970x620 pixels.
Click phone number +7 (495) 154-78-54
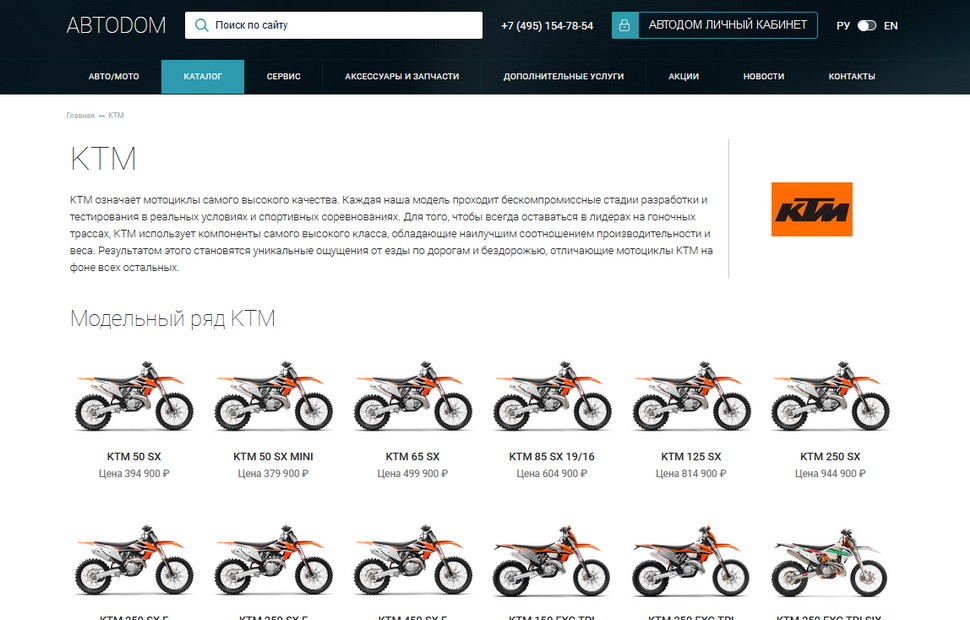(x=547, y=26)
